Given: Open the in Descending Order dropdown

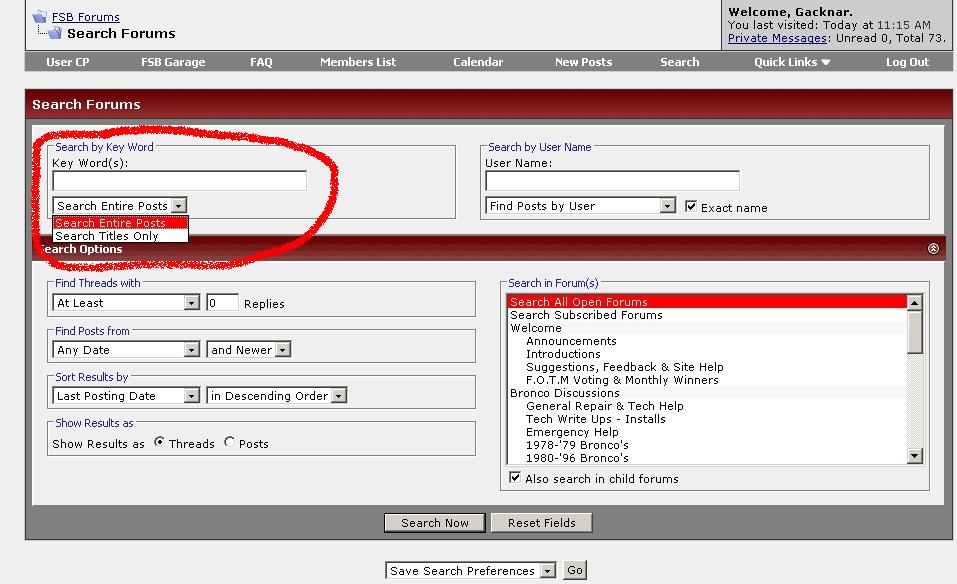Looking at the screenshot, I should pos(276,395).
